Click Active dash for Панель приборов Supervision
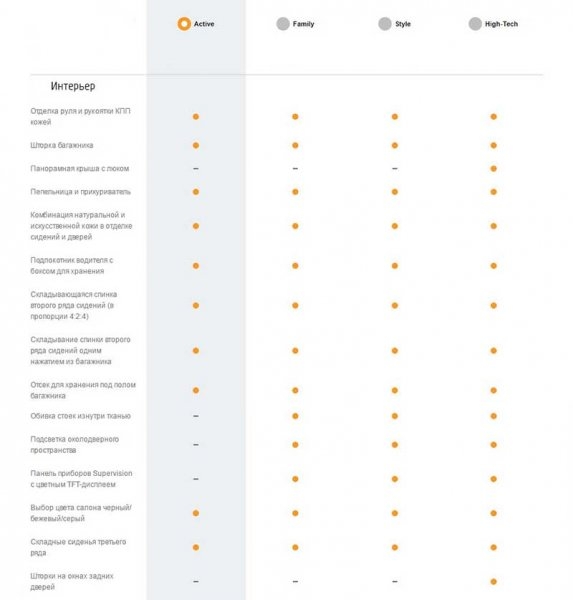Image resolution: width=573 pixels, height=600 pixels. tap(196, 479)
